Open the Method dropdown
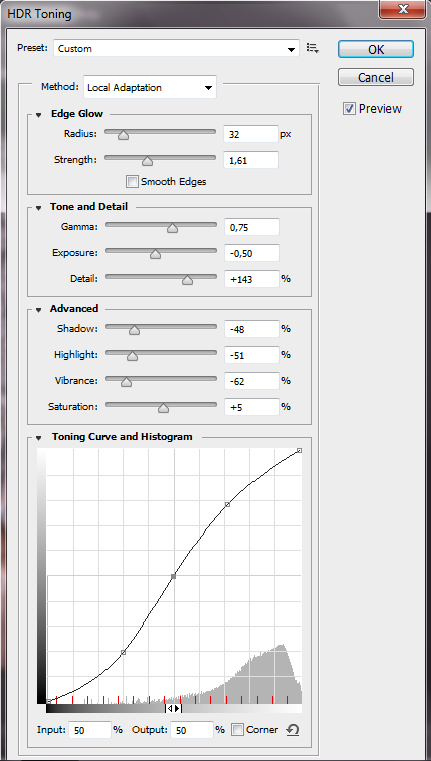Image resolution: width=431 pixels, height=761 pixels. [150, 88]
